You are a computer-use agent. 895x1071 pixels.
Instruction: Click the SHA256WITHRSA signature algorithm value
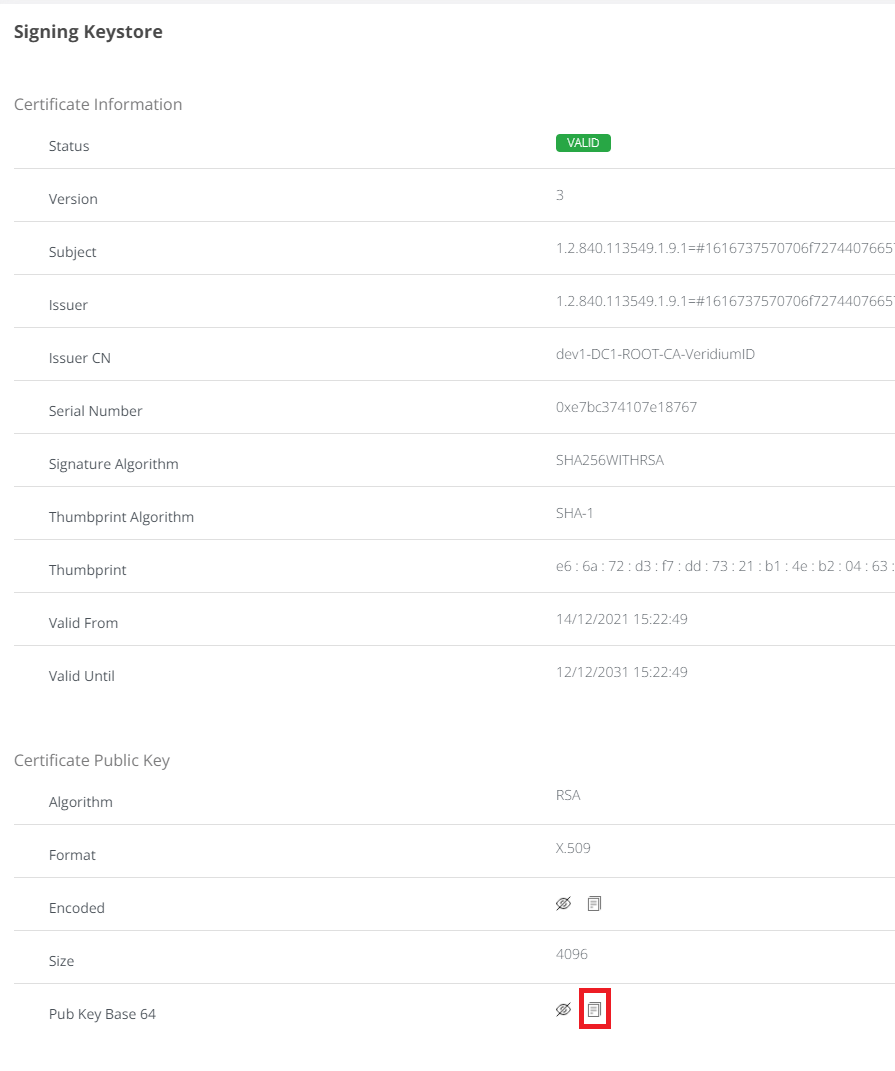click(x=610, y=460)
